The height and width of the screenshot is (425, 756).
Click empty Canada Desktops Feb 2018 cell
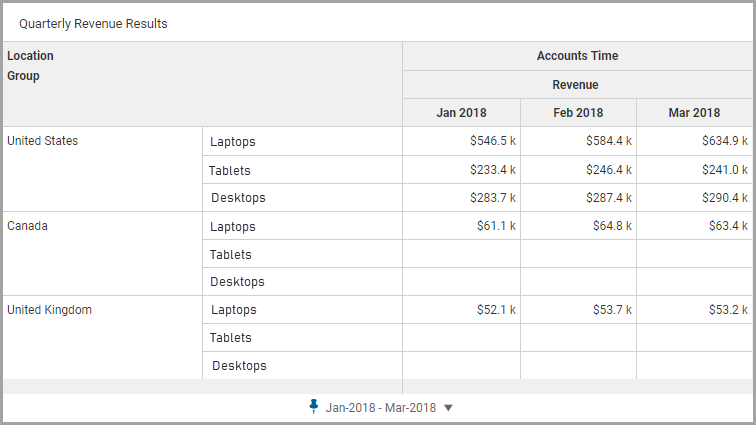[x=578, y=282]
